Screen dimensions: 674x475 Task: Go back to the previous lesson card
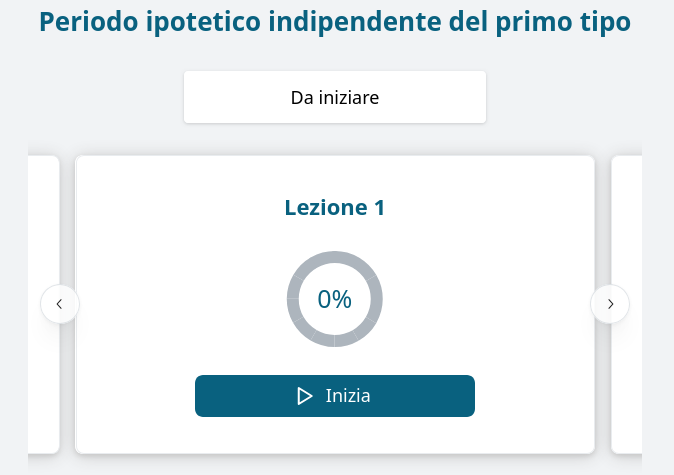click(60, 304)
